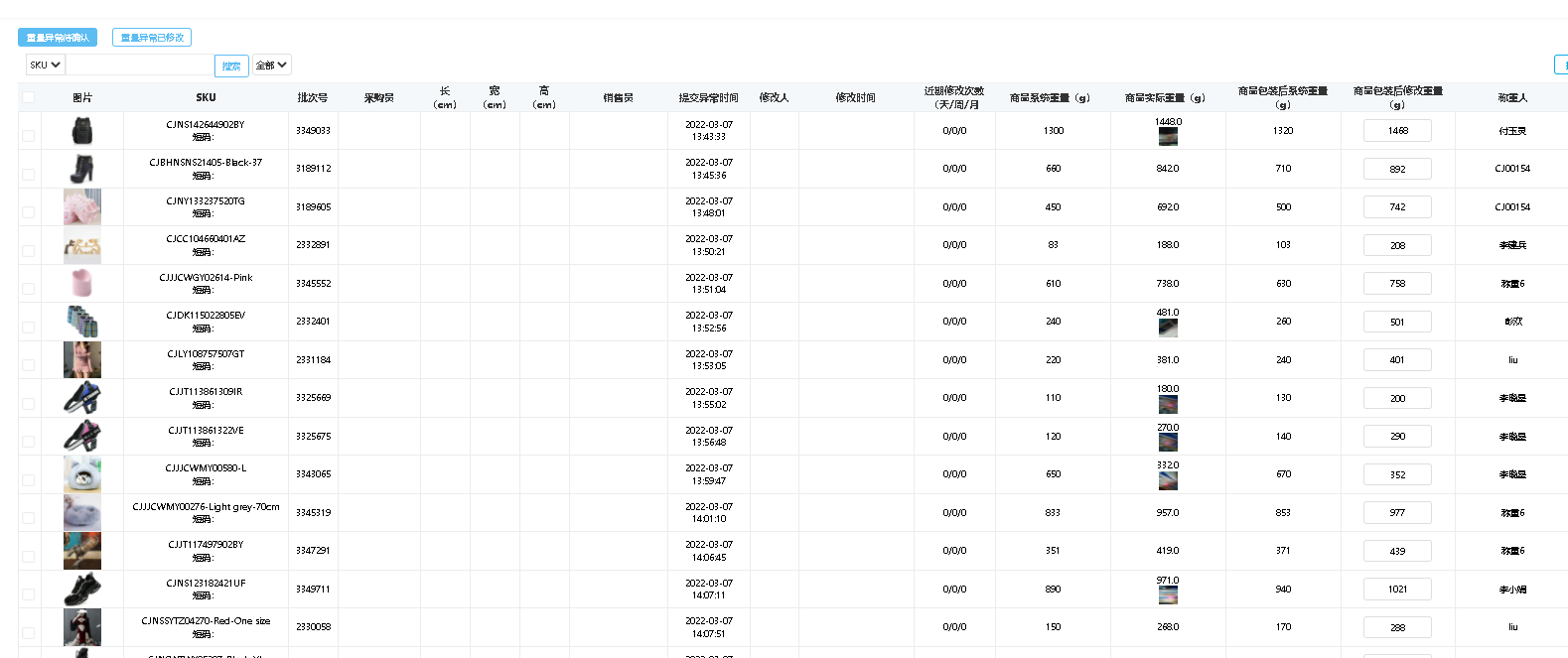Screen dimensions: 1568x658
Task: Click the search text input field
Action: tap(139, 66)
